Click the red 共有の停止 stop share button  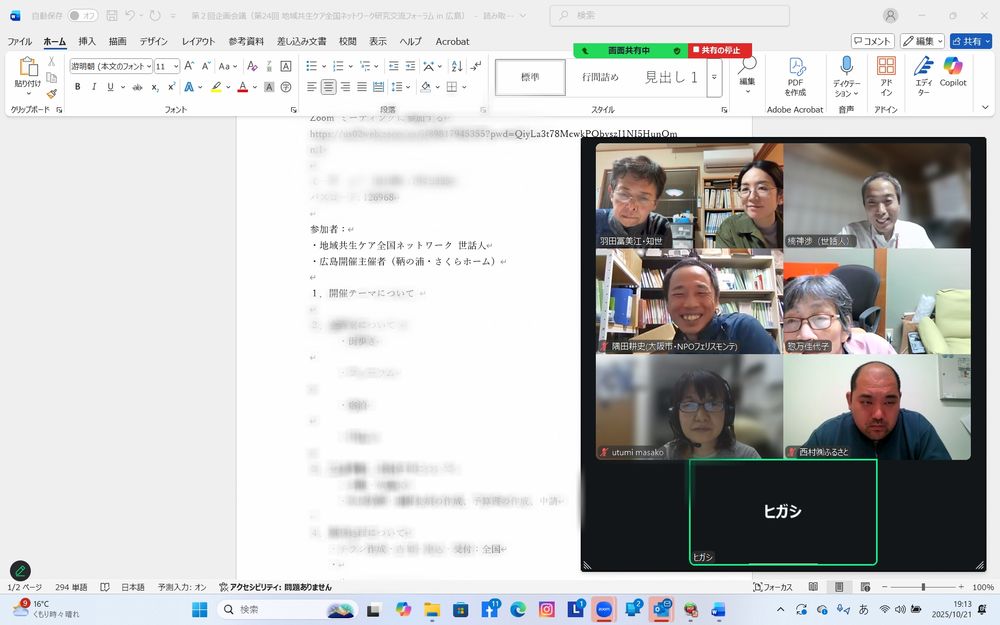[720, 50]
